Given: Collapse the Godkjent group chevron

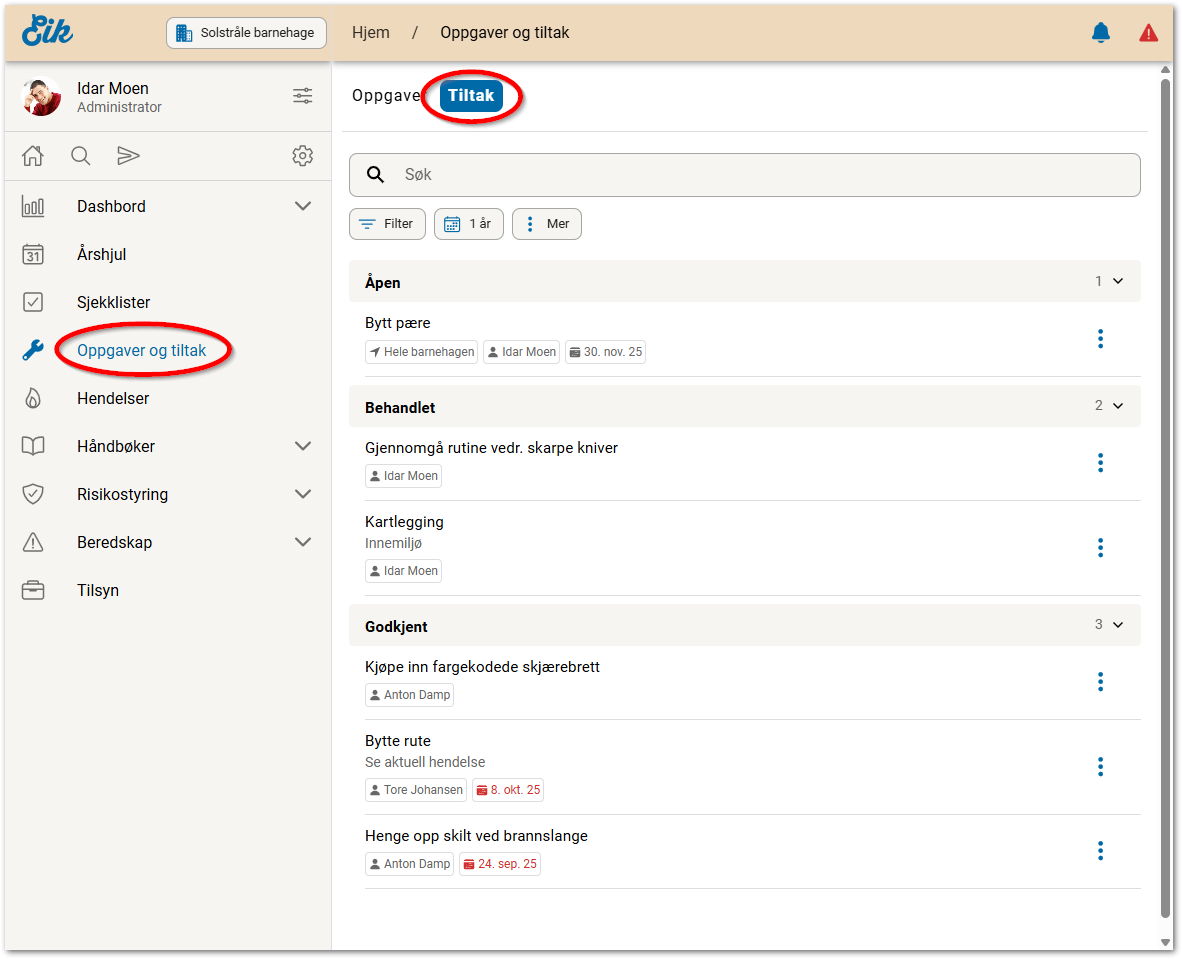Looking at the screenshot, I should 1118,625.
